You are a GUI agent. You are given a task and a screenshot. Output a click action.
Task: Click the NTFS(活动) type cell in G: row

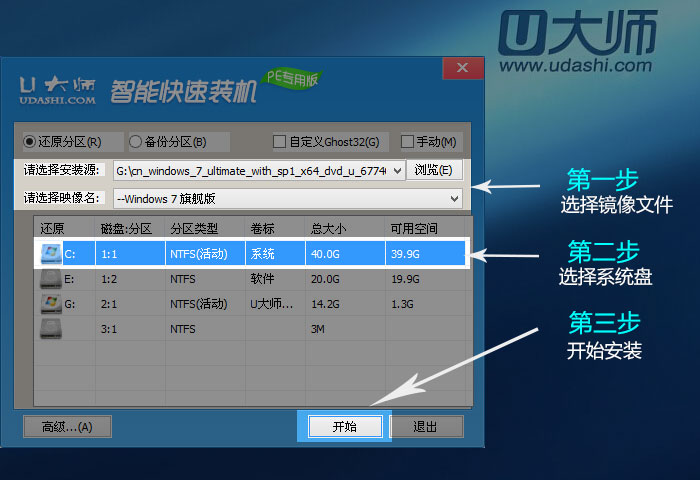pos(205,304)
